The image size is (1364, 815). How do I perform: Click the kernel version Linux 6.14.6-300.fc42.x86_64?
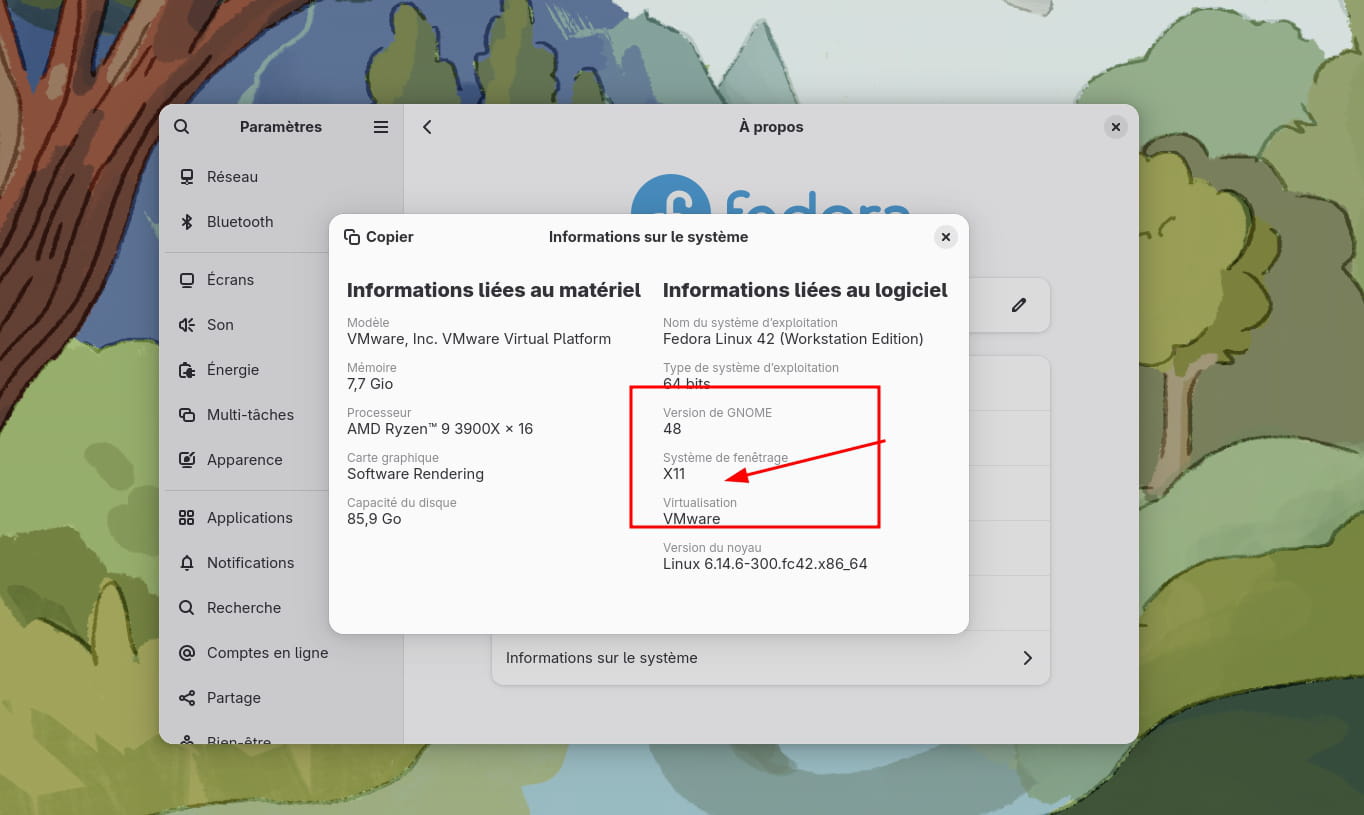click(765, 564)
